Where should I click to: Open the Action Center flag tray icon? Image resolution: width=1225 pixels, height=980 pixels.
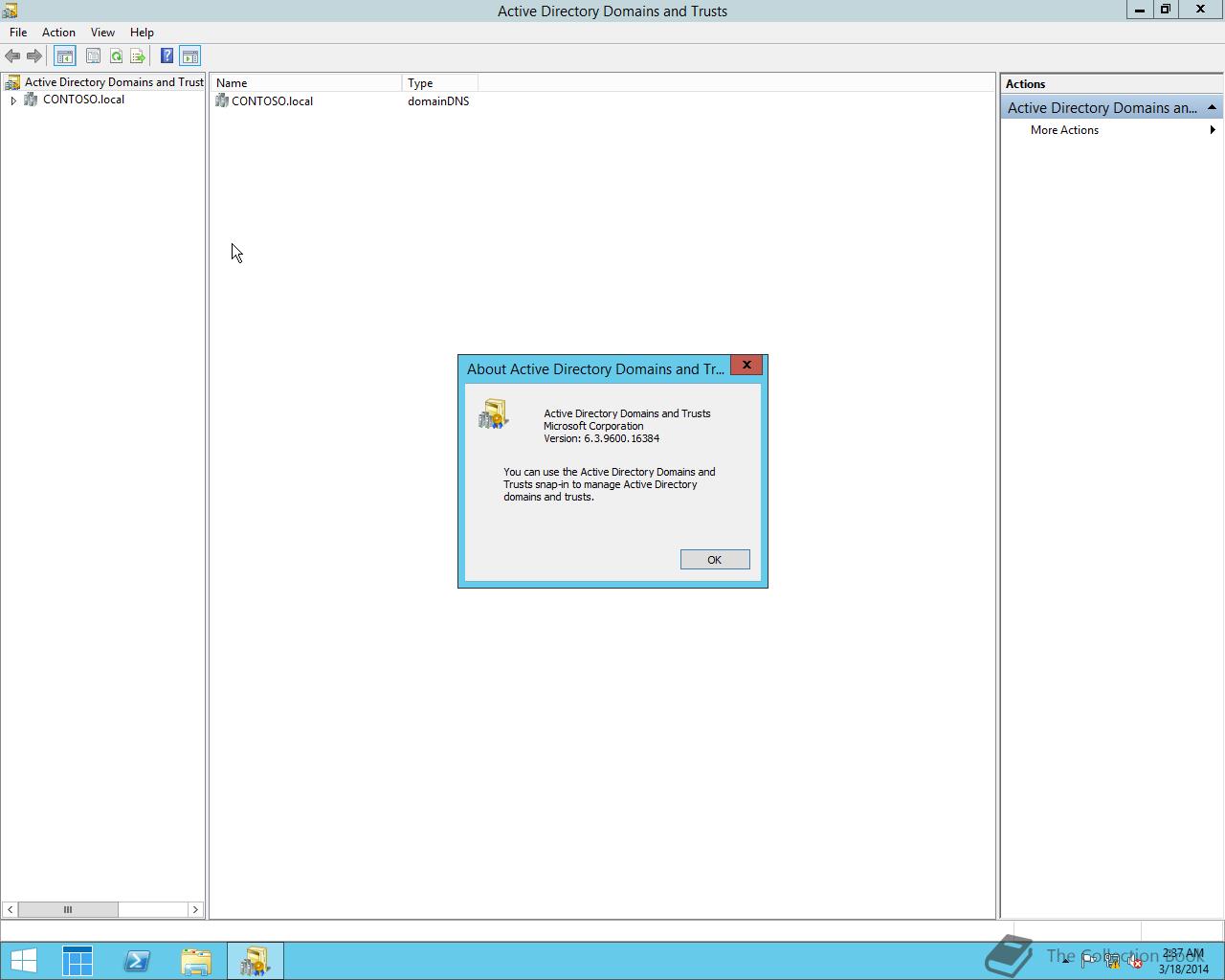[x=1089, y=961]
